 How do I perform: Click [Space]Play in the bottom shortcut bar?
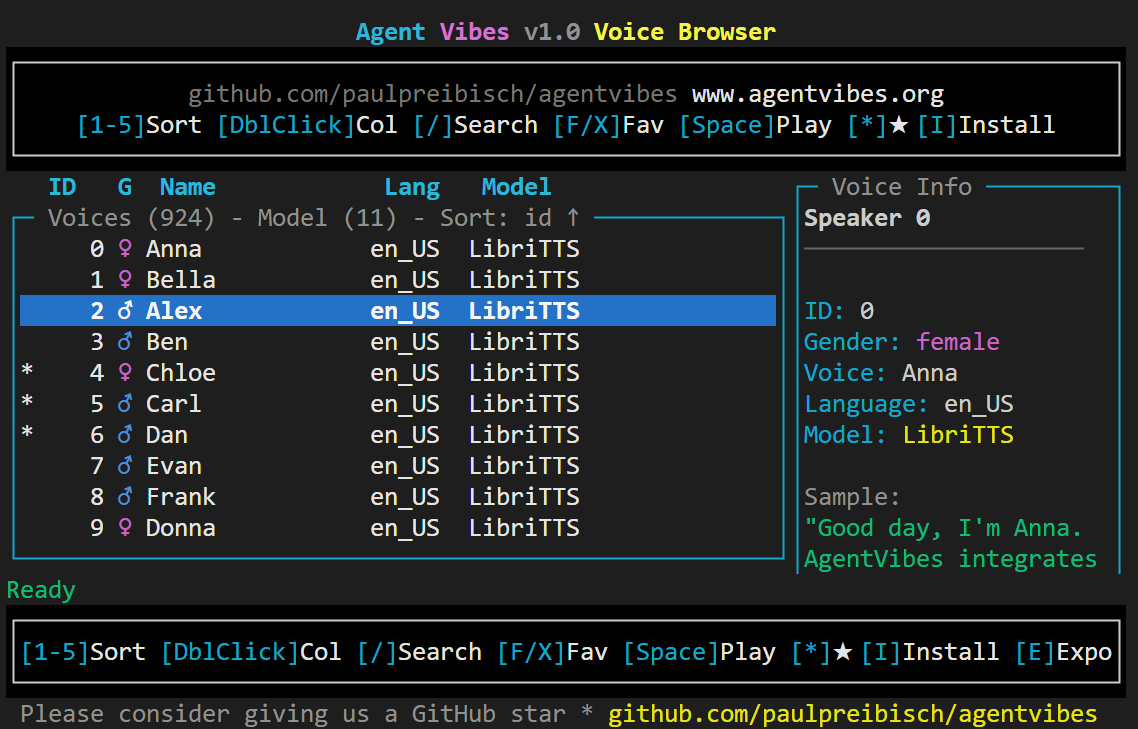[x=700, y=652]
